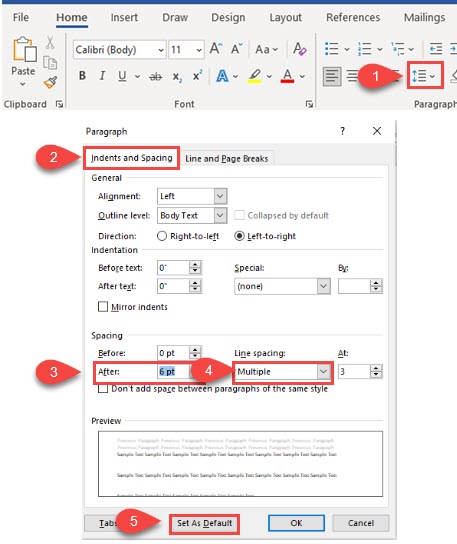
Task: Open highlight color dropdown arrow
Action: pyautogui.click(x=269, y=76)
